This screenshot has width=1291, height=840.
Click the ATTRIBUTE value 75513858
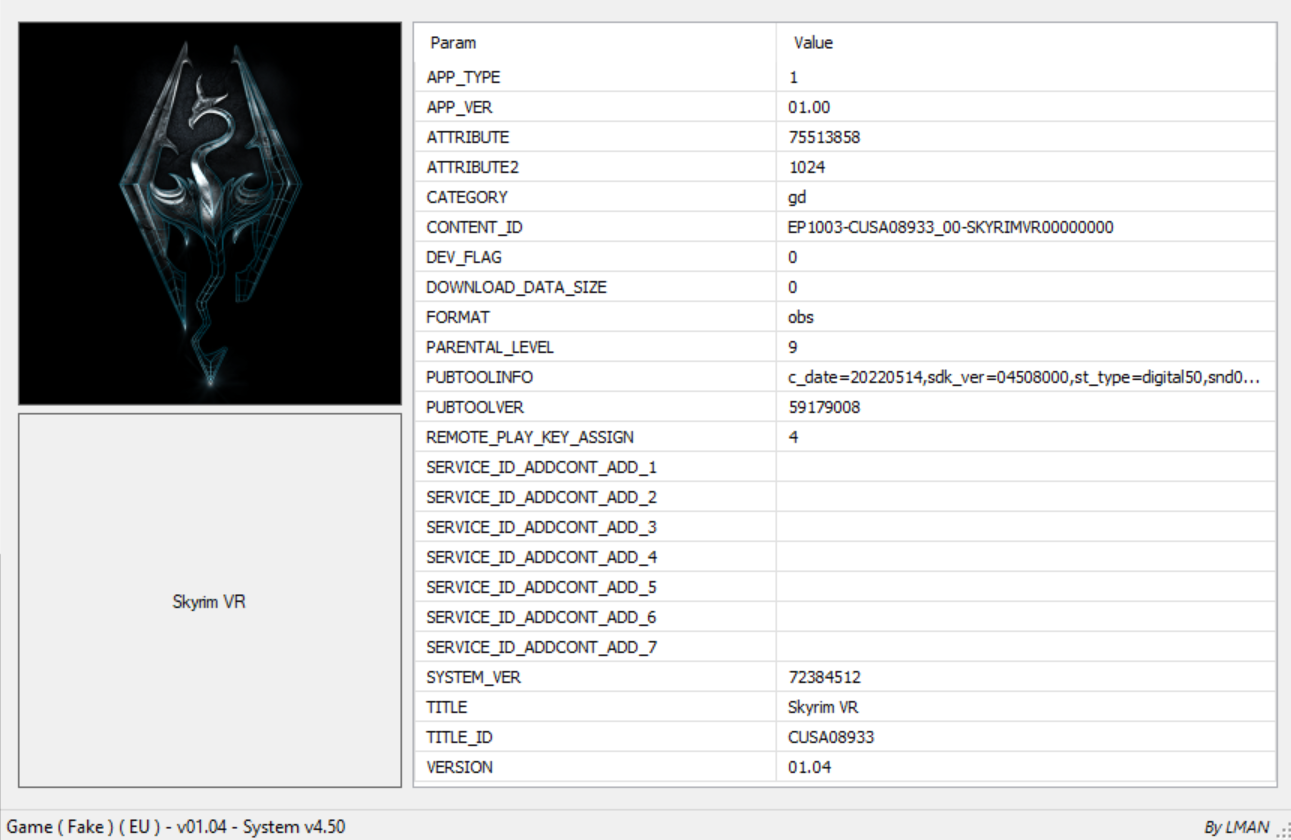coord(824,137)
